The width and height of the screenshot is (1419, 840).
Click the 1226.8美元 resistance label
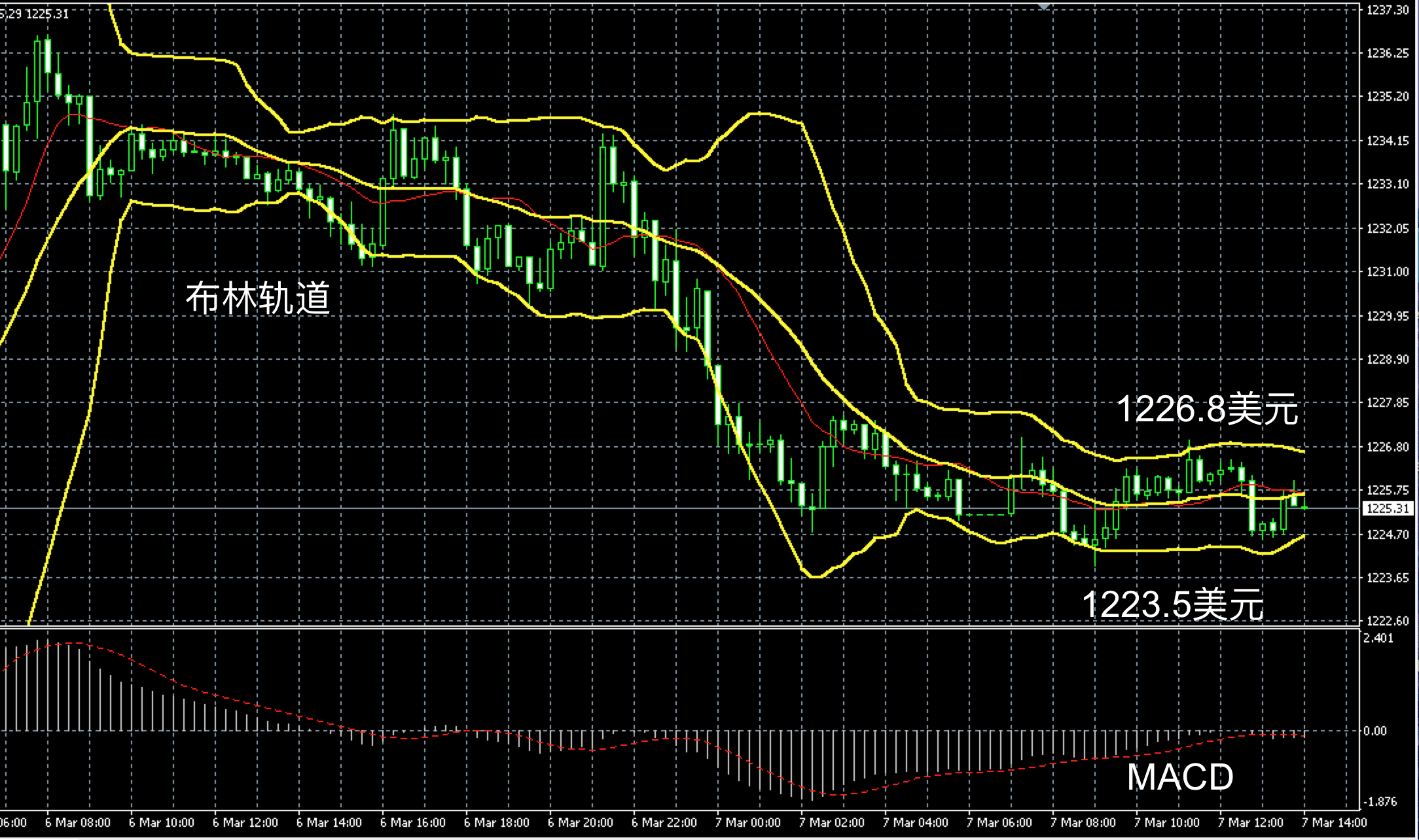pos(1206,410)
